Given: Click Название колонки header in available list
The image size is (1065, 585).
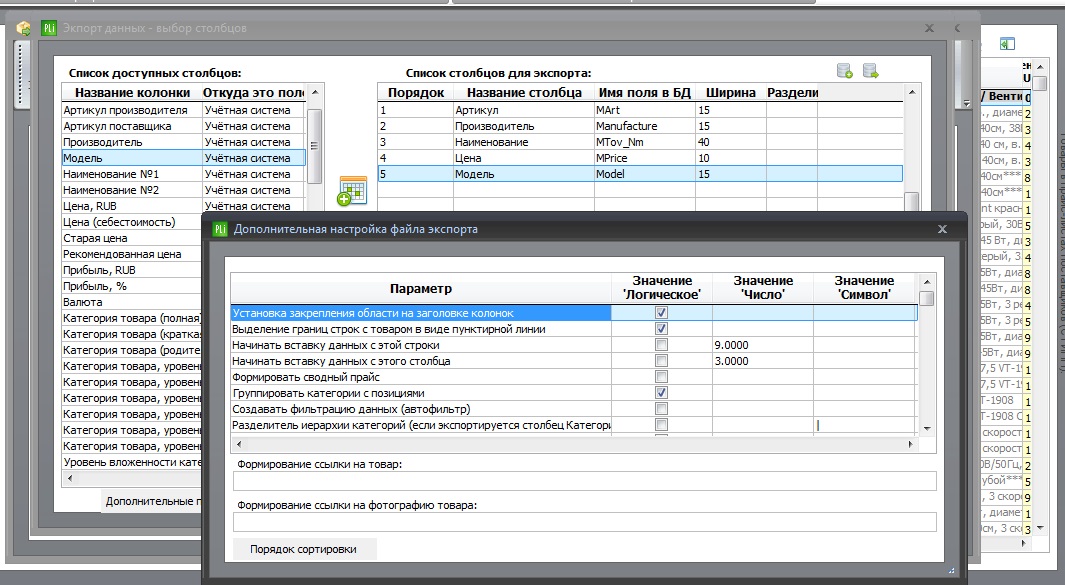Looking at the screenshot, I should 132,92.
